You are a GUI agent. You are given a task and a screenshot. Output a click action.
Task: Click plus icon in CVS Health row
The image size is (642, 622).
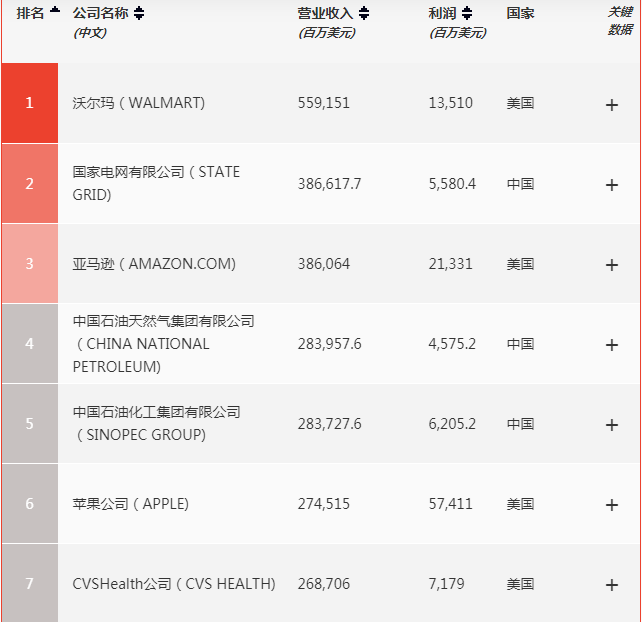pos(612,585)
